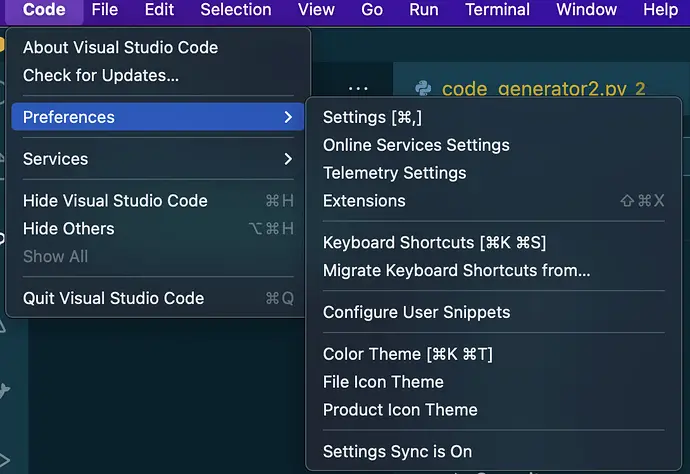Choose Check for Updates...
The image size is (690, 474).
pyautogui.click(x=158, y=75)
